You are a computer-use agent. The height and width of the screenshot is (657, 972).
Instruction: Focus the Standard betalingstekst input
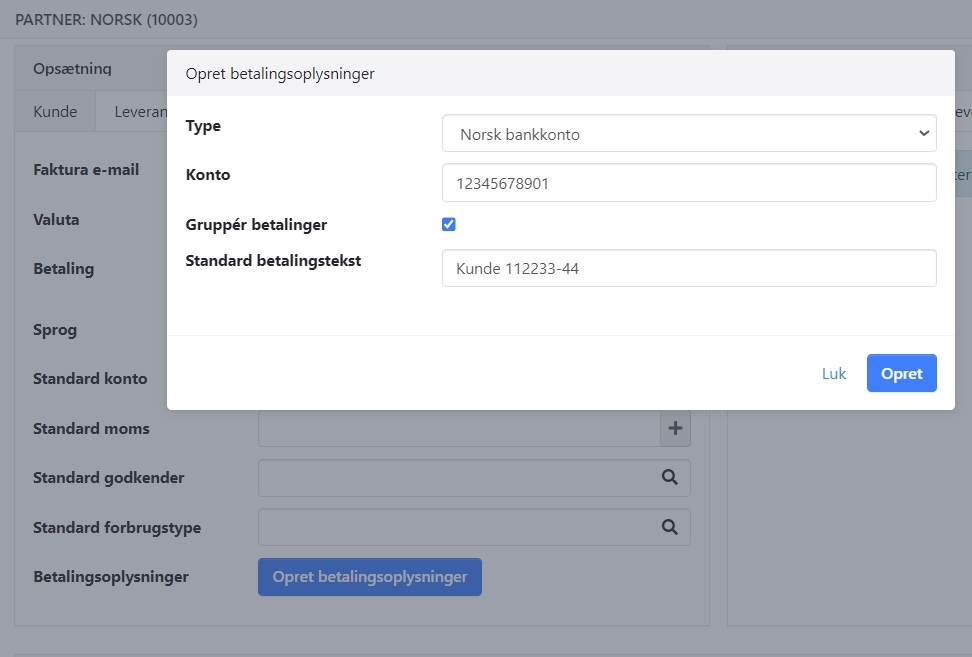pyautogui.click(x=688, y=268)
